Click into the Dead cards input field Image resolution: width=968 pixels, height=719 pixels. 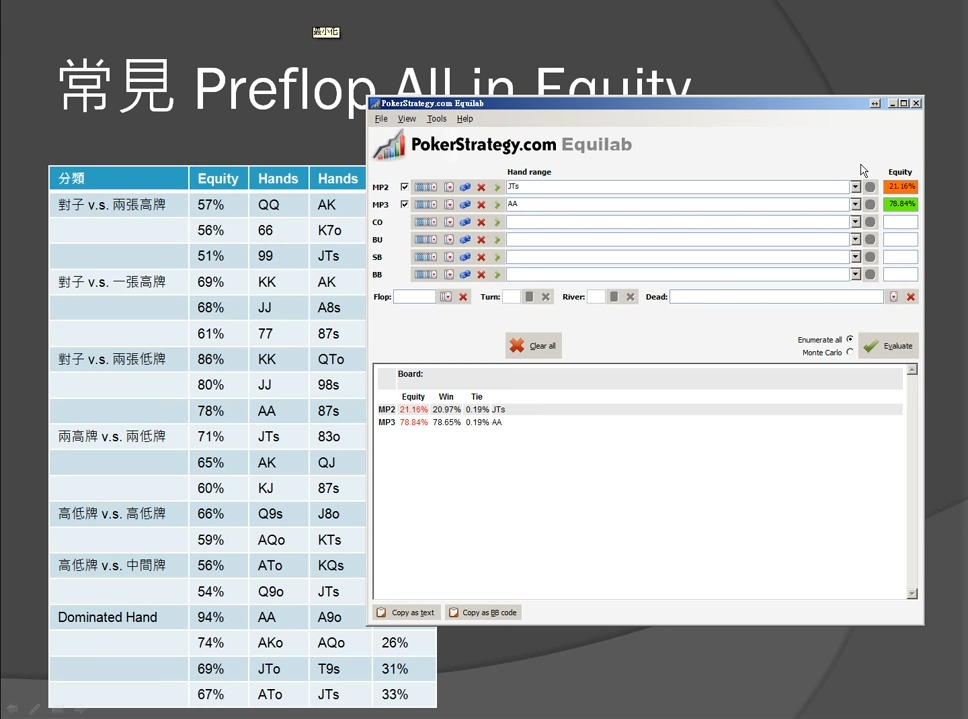(x=777, y=297)
